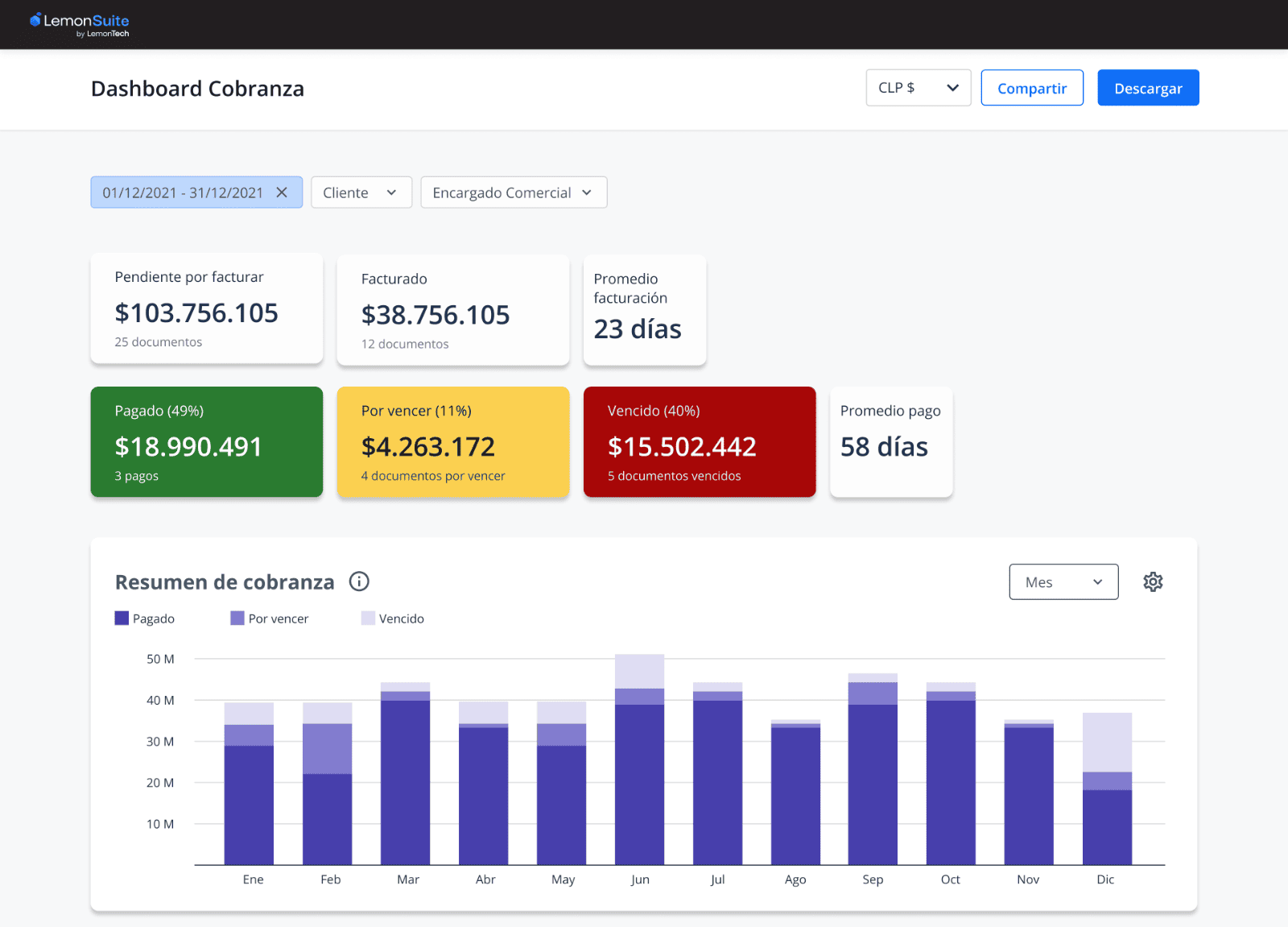Screen dimensions: 1288x927
Task: Click the Compartir button
Action: pyautogui.click(x=1032, y=87)
